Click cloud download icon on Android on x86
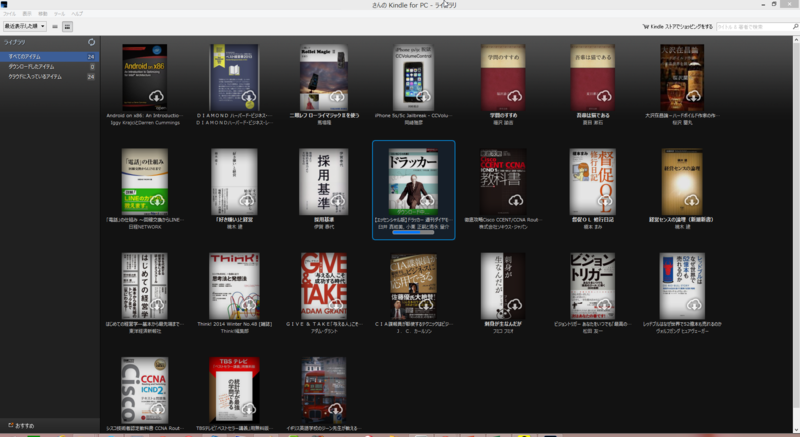Viewport: 800px width, 437px height. 156,96
